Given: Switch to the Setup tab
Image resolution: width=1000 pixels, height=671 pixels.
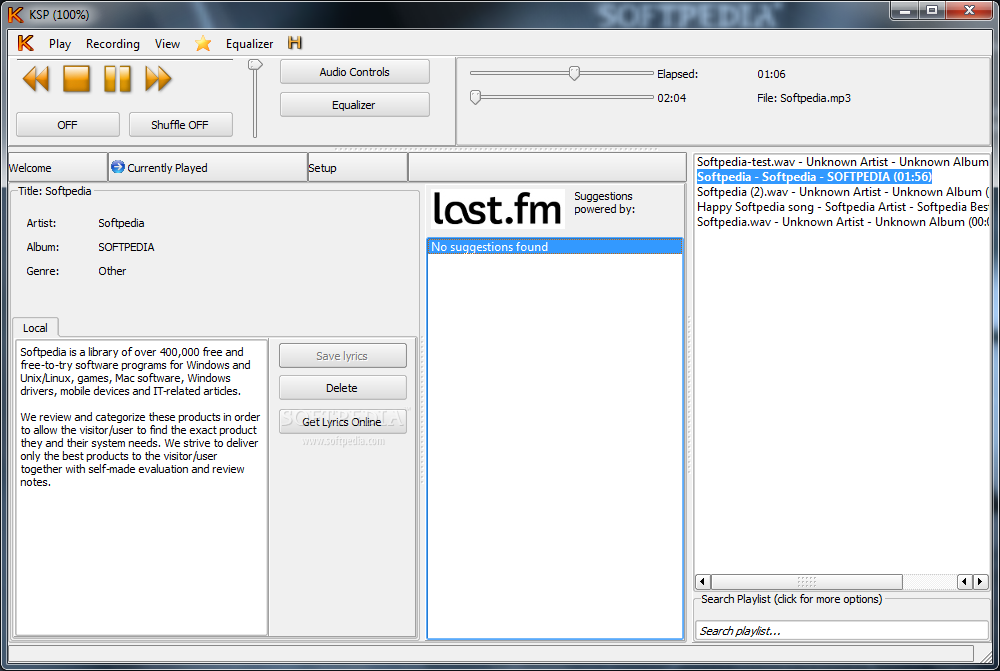Looking at the screenshot, I should pos(357,168).
